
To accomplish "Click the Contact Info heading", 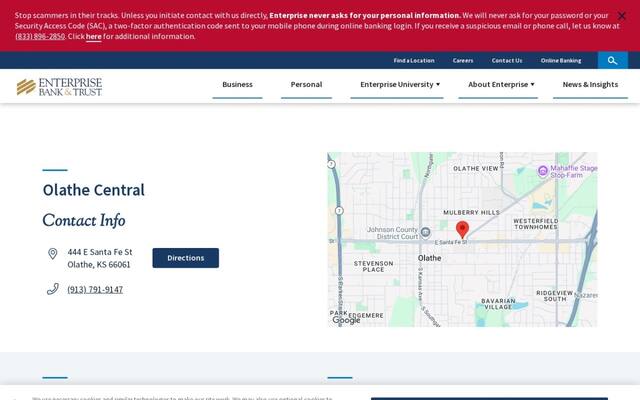I will [x=84, y=220].
